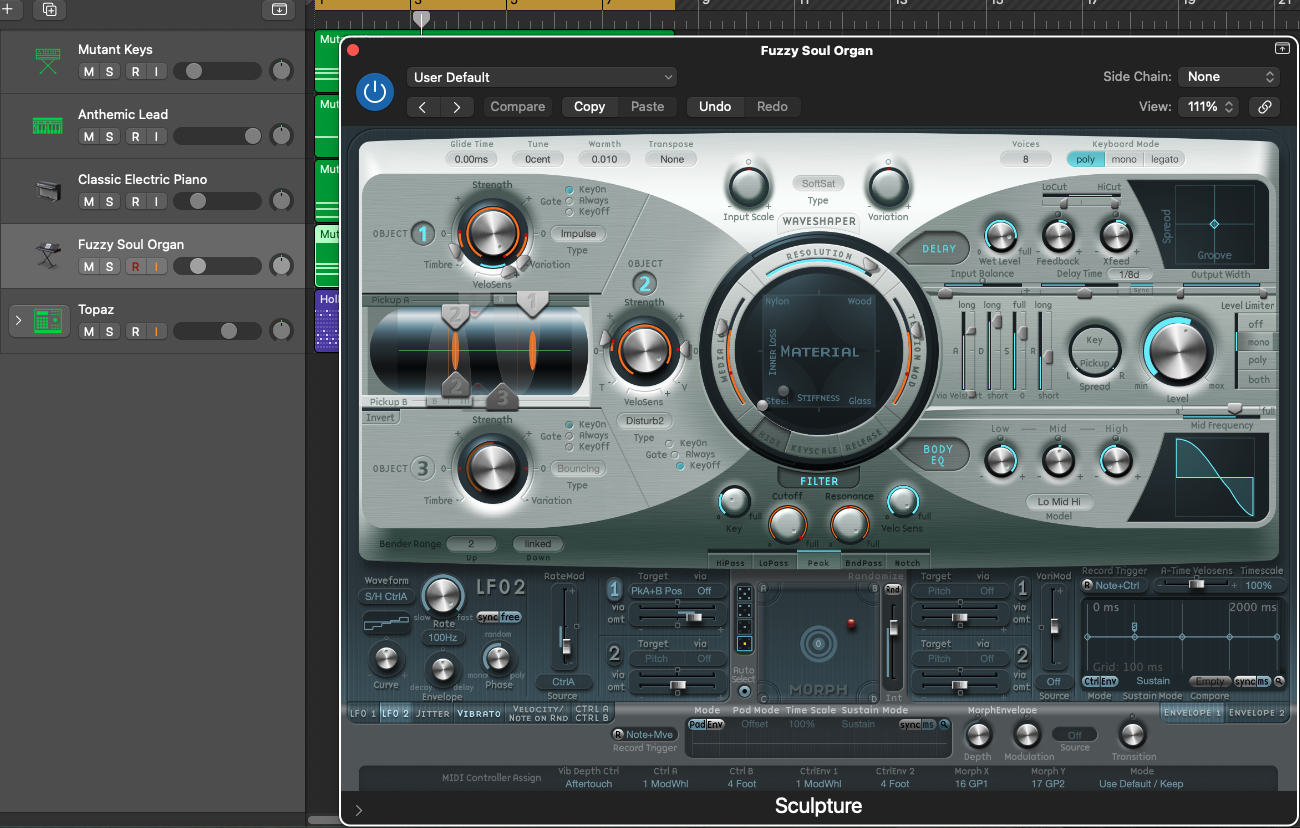
Task: Open the Lo Mid Hi model dropdown
Action: 1058,502
